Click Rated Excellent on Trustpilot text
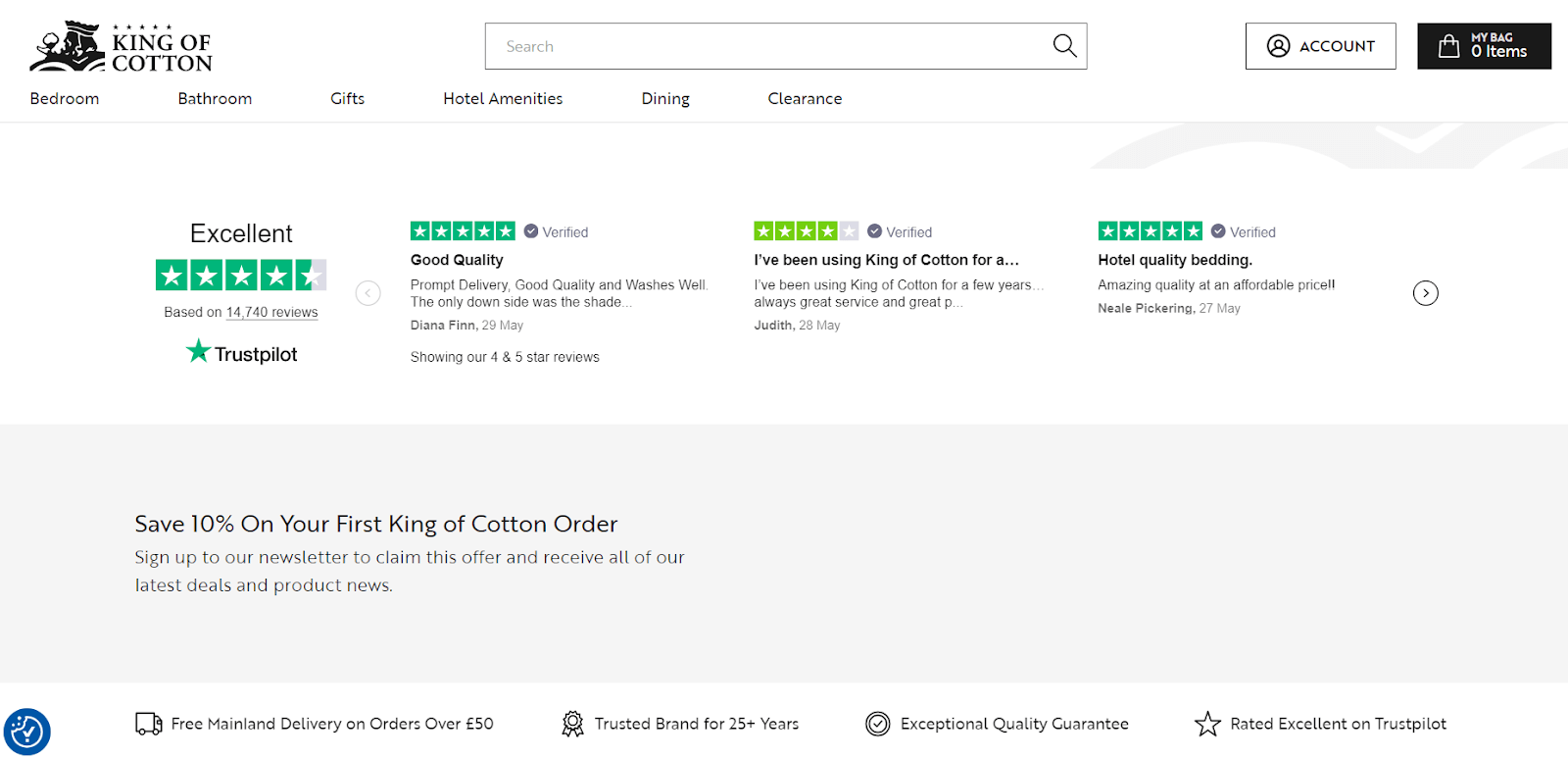The image size is (1568, 759). [1338, 724]
